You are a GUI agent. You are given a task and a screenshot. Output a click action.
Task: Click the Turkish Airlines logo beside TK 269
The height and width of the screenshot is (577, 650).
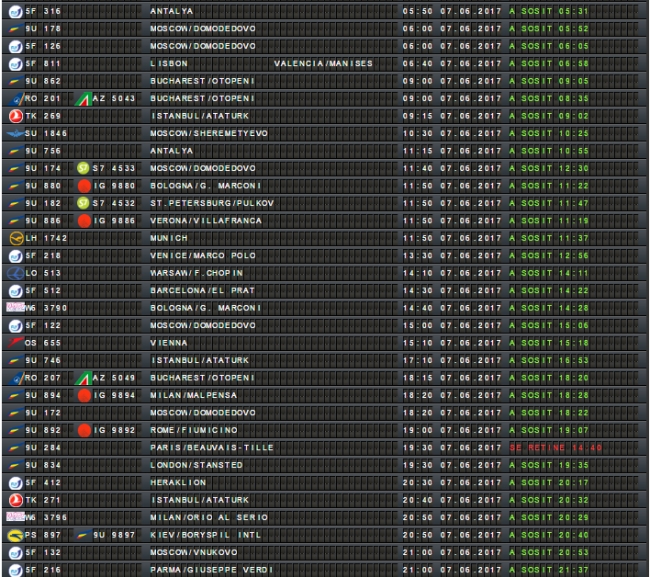[15, 116]
